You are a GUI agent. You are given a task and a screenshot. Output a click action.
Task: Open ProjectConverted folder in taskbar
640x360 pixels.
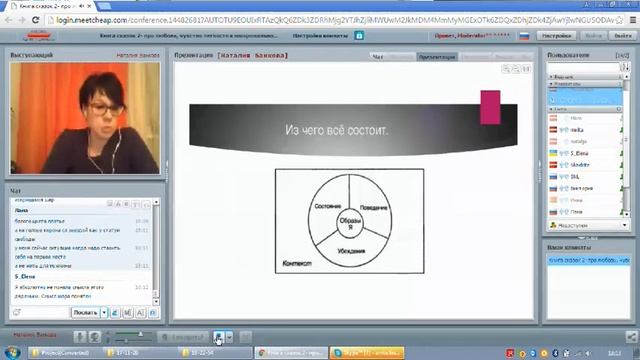64,353
